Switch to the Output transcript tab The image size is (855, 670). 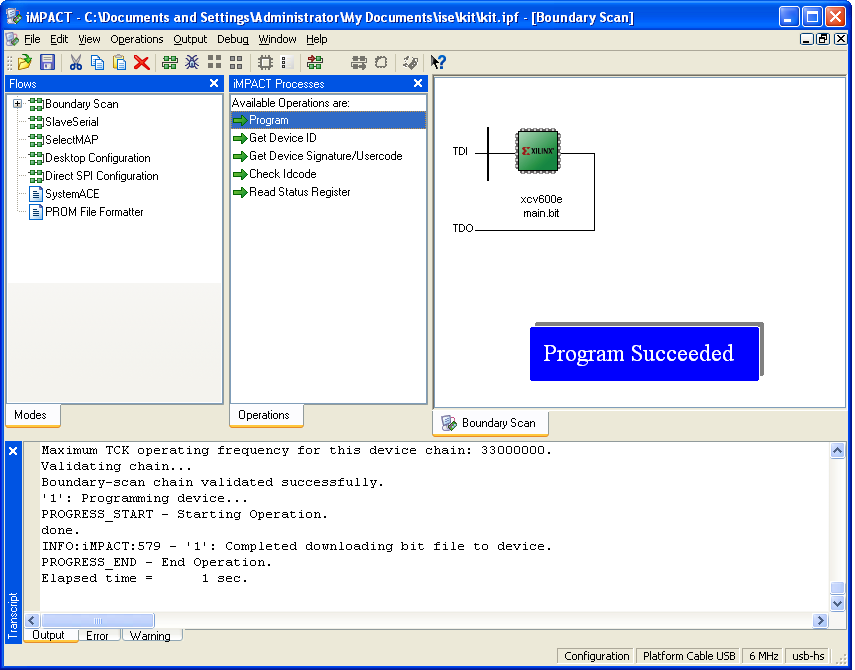click(x=49, y=636)
